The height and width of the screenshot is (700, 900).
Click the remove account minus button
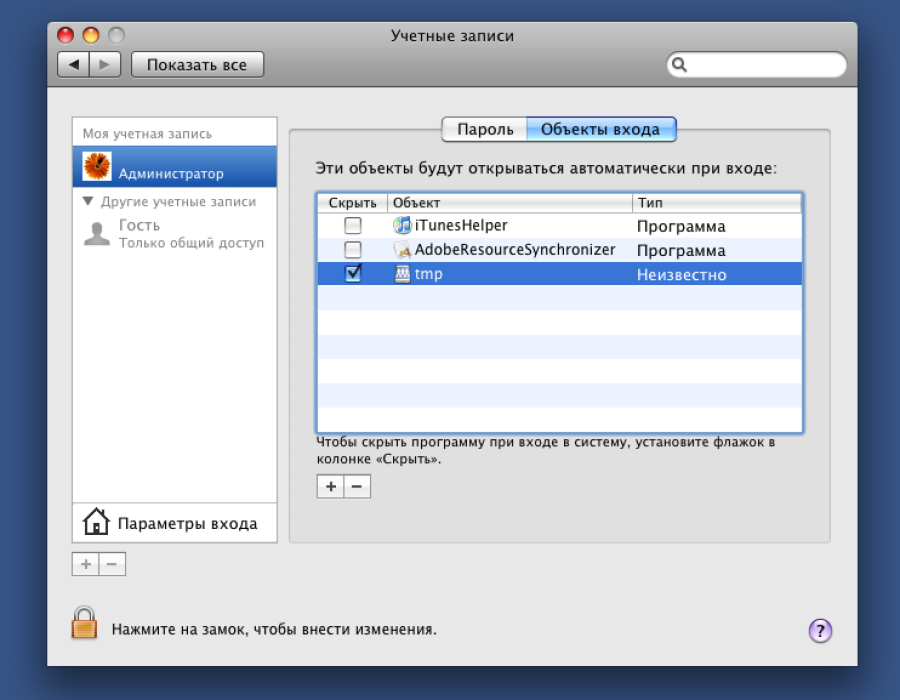point(112,564)
